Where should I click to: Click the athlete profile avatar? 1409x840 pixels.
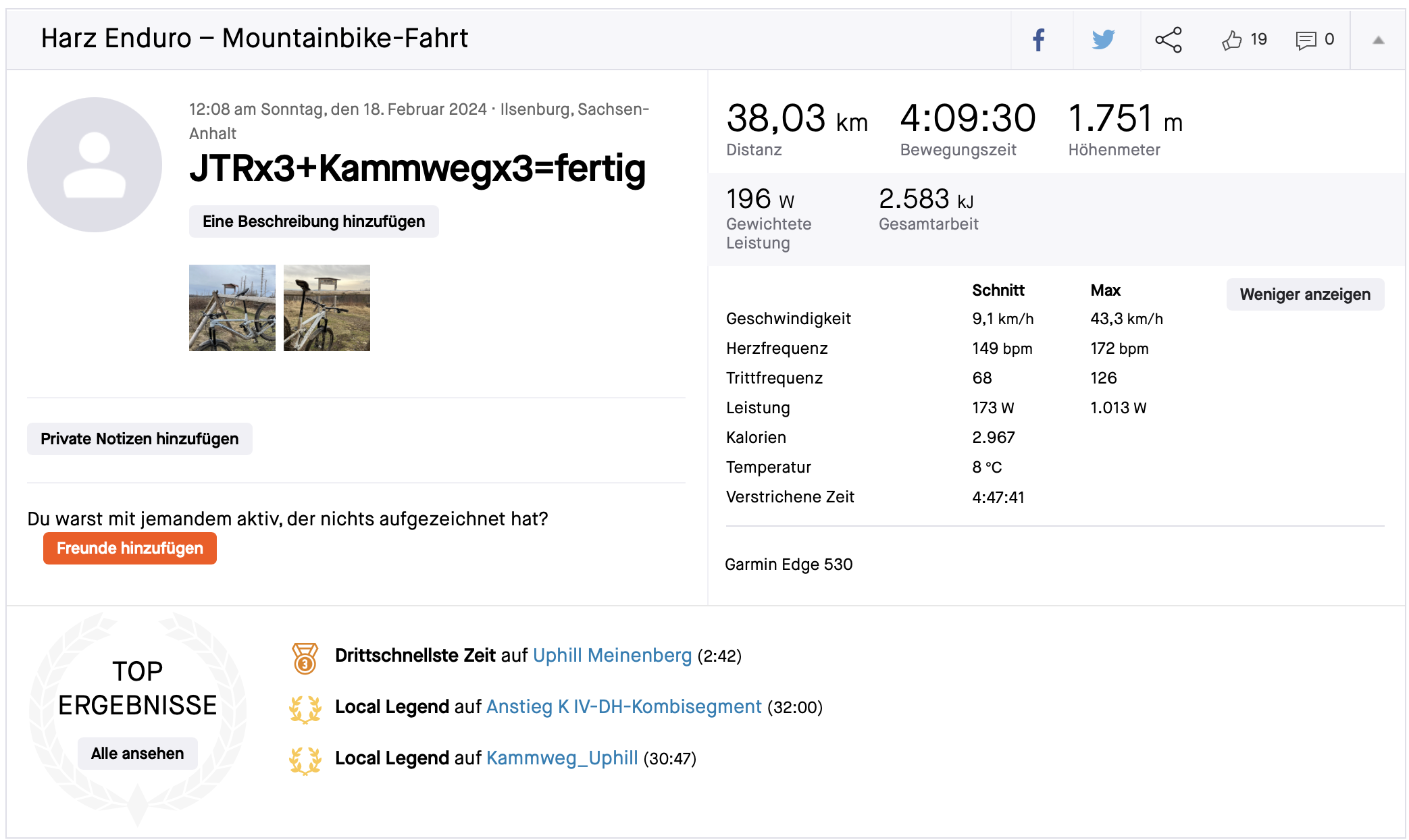95,165
